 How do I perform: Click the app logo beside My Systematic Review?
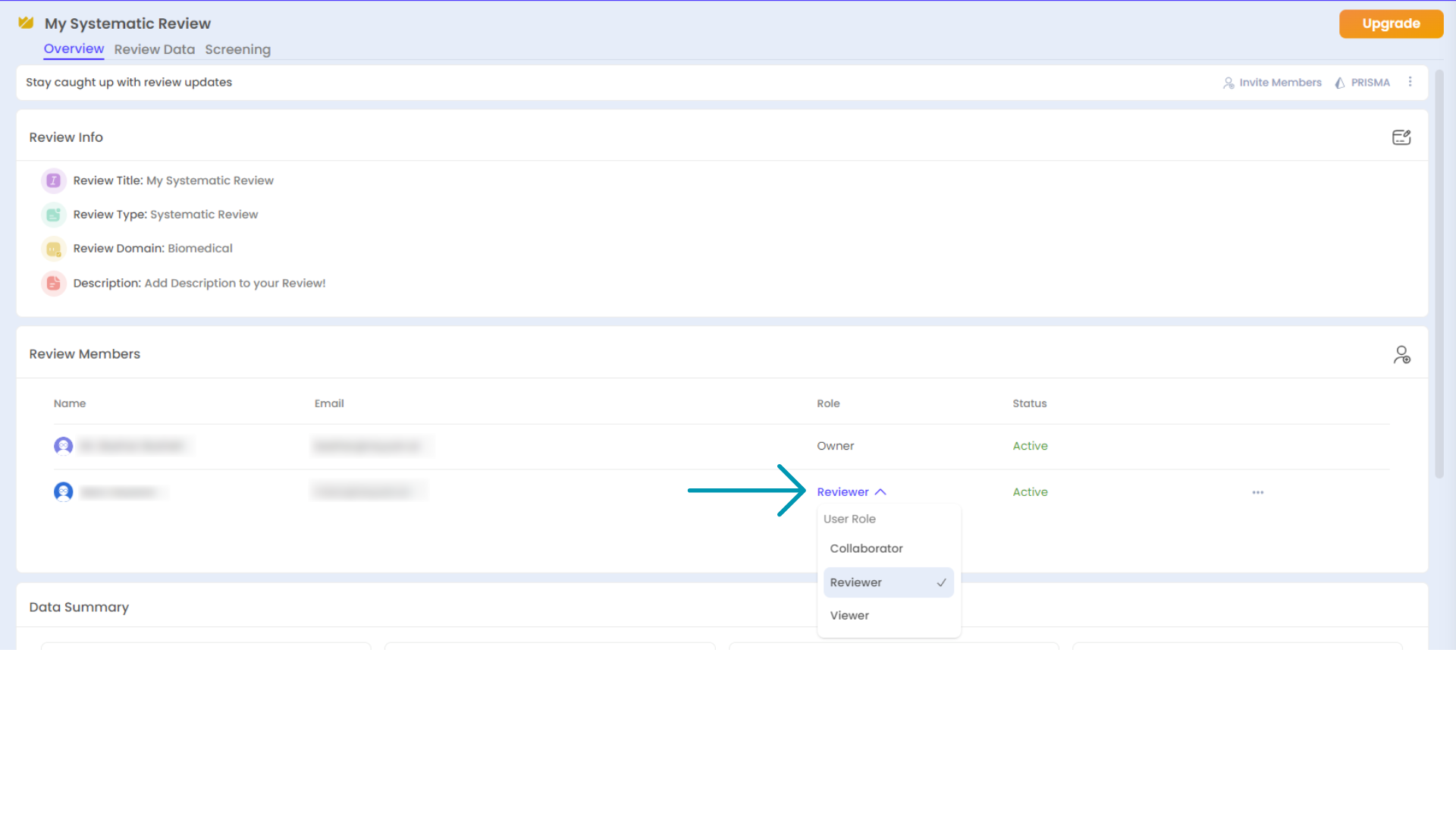coord(26,23)
